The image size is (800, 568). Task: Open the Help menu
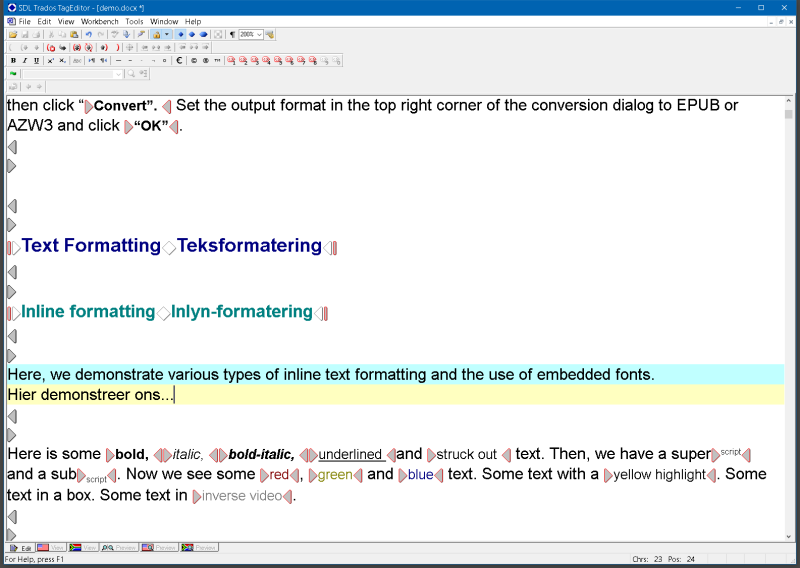click(193, 21)
